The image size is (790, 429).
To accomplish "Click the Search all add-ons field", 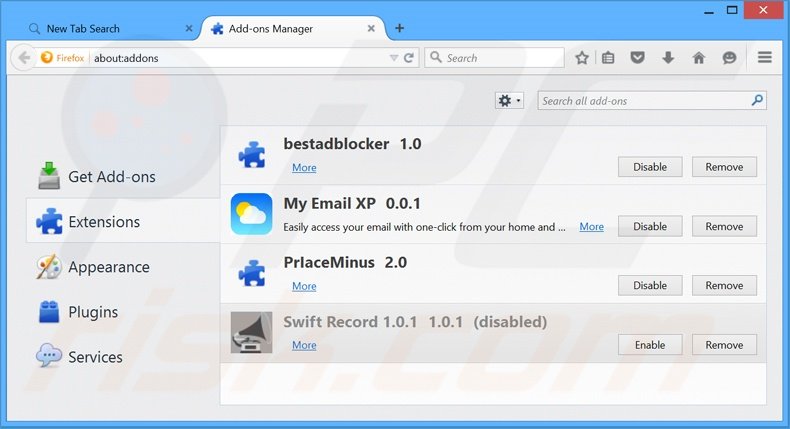I will 643,101.
